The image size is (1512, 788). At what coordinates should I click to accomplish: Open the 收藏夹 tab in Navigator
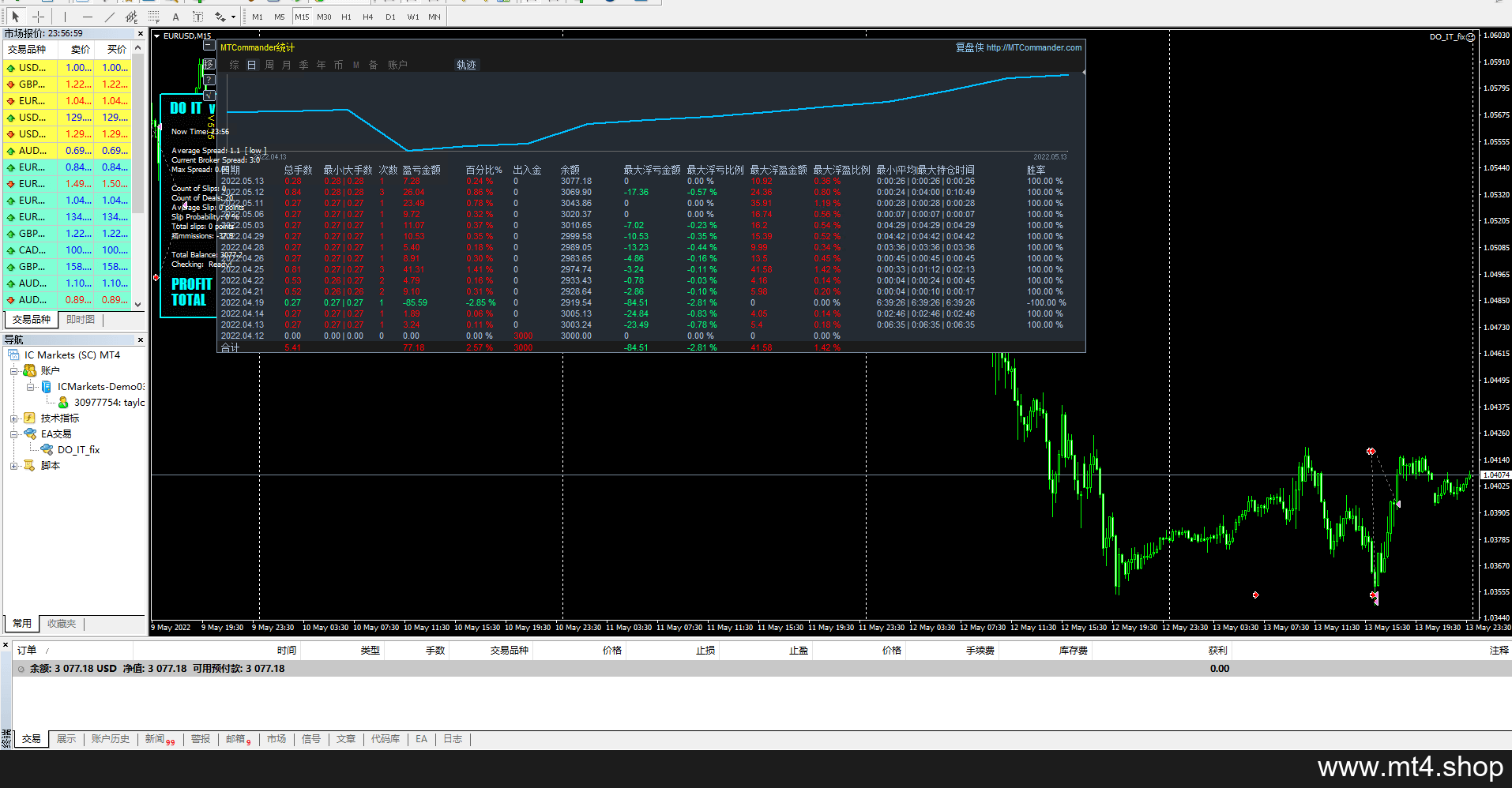(62, 624)
